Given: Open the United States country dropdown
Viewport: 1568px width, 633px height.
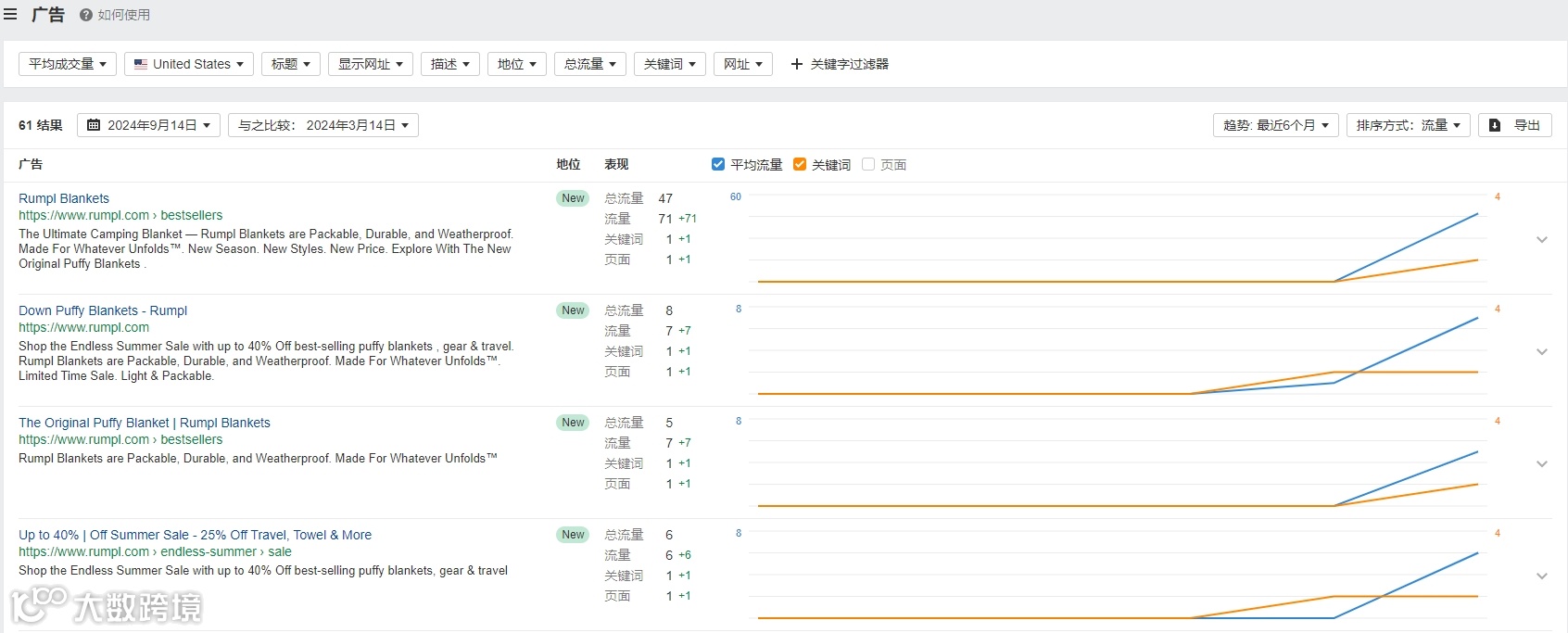Looking at the screenshot, I should pyautogui.click(x=189, y=64).
